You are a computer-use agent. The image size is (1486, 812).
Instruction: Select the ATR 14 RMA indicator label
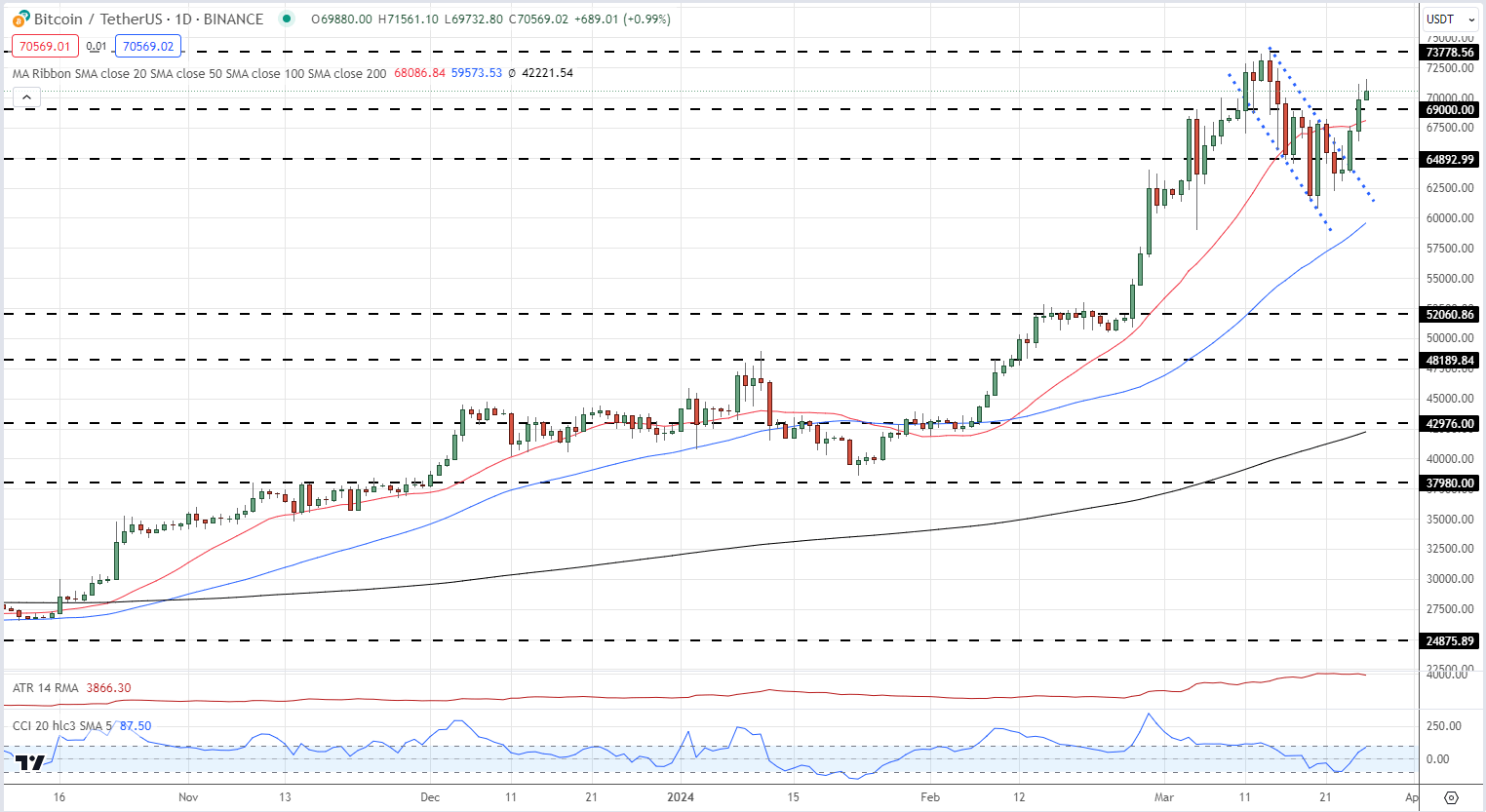click(46, 687)
